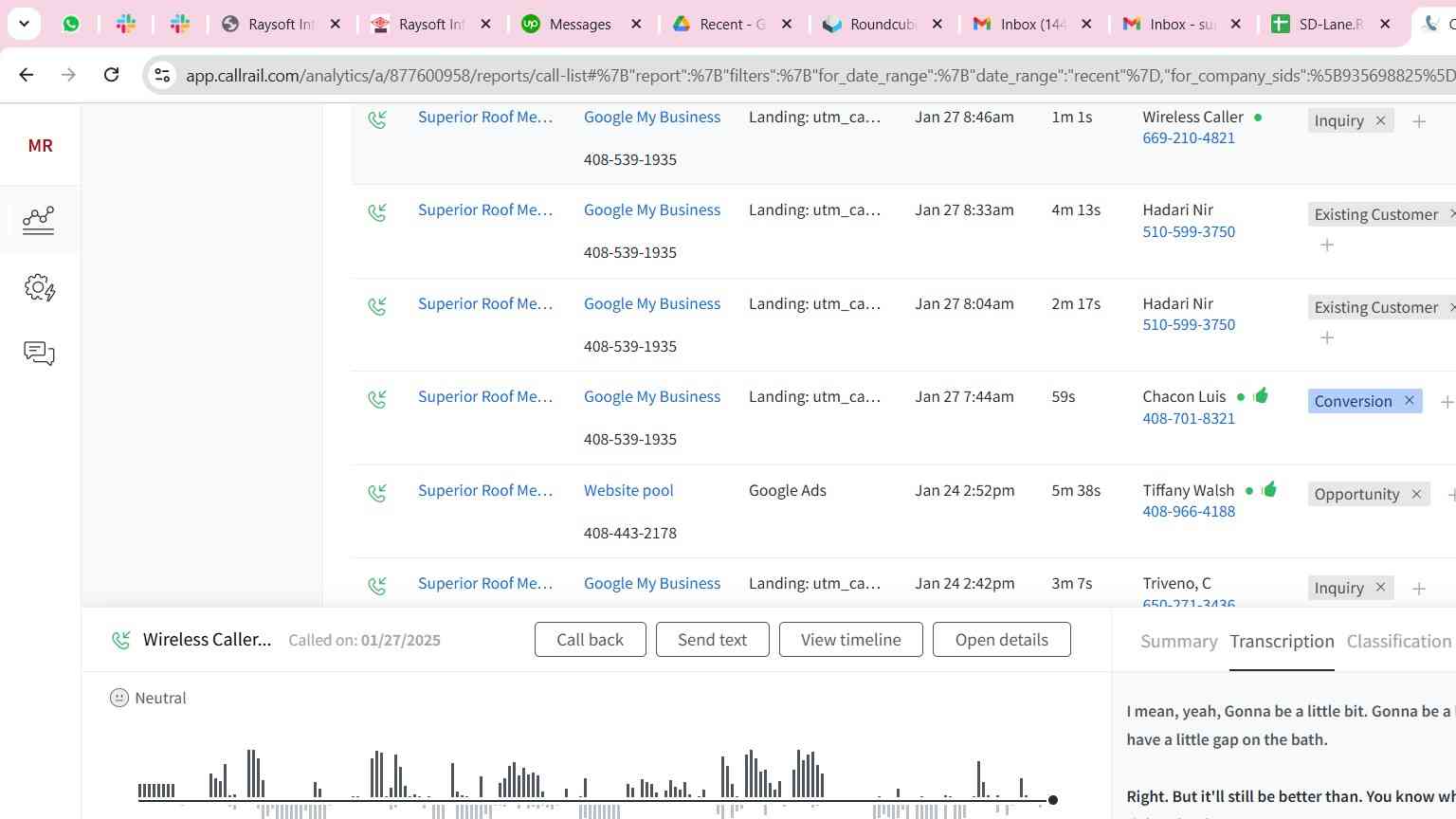Switch to the Messages browser tab
1456x819 pixels.
[x=580, y=24]
